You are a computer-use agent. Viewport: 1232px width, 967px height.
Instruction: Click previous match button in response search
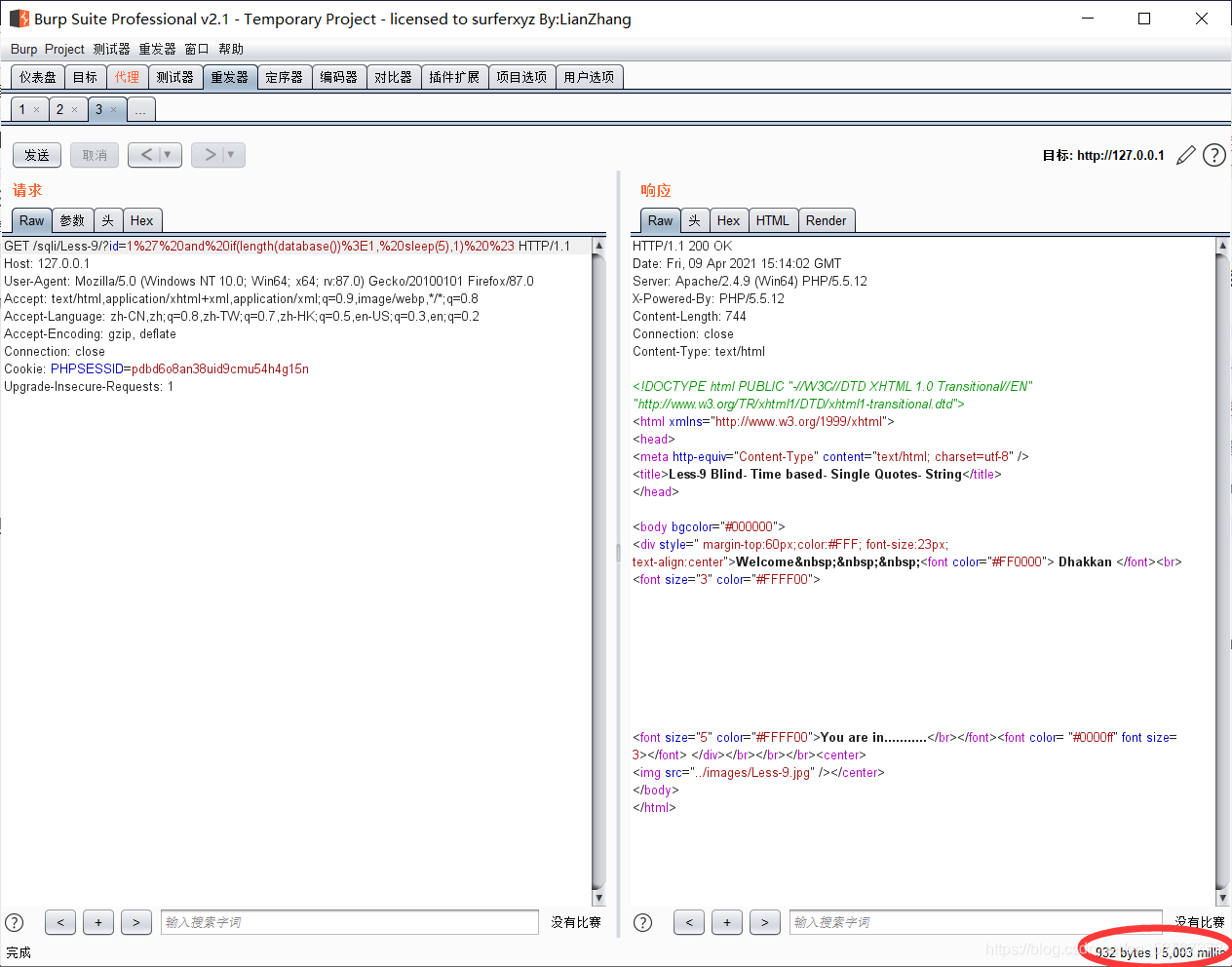[x=689, y=922]
